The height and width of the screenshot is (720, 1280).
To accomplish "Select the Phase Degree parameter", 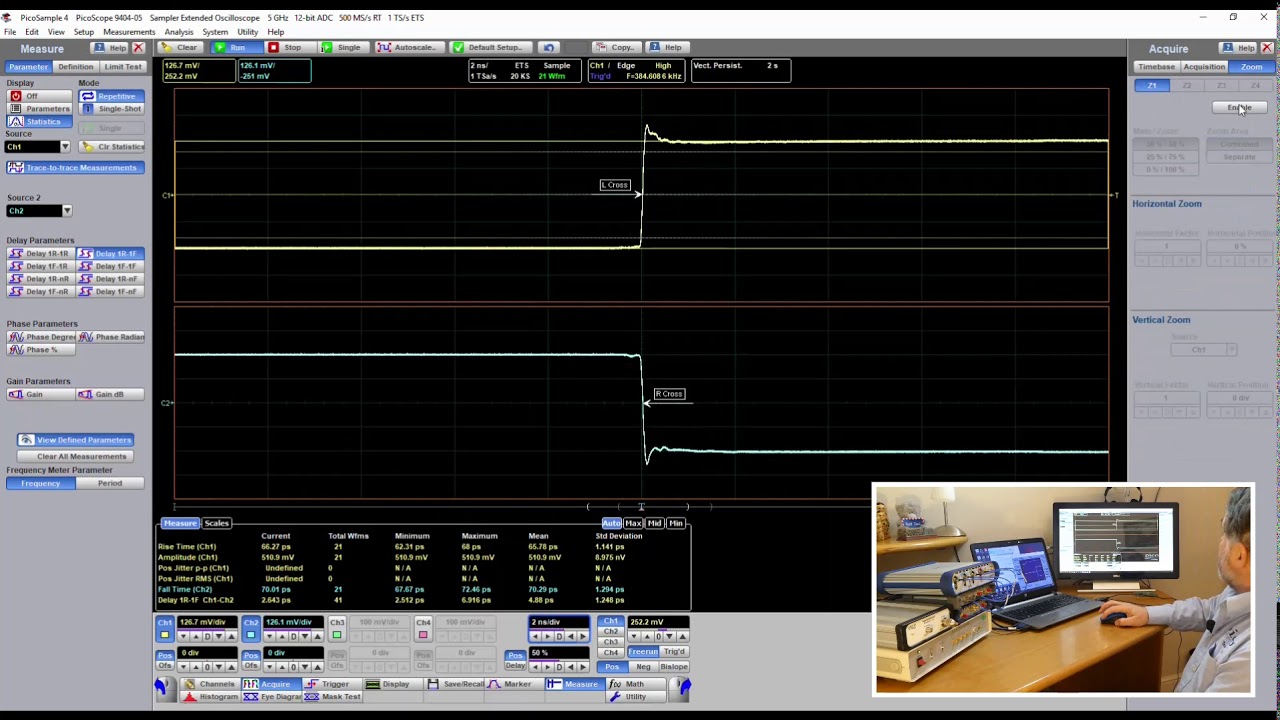I will [42, 337].
